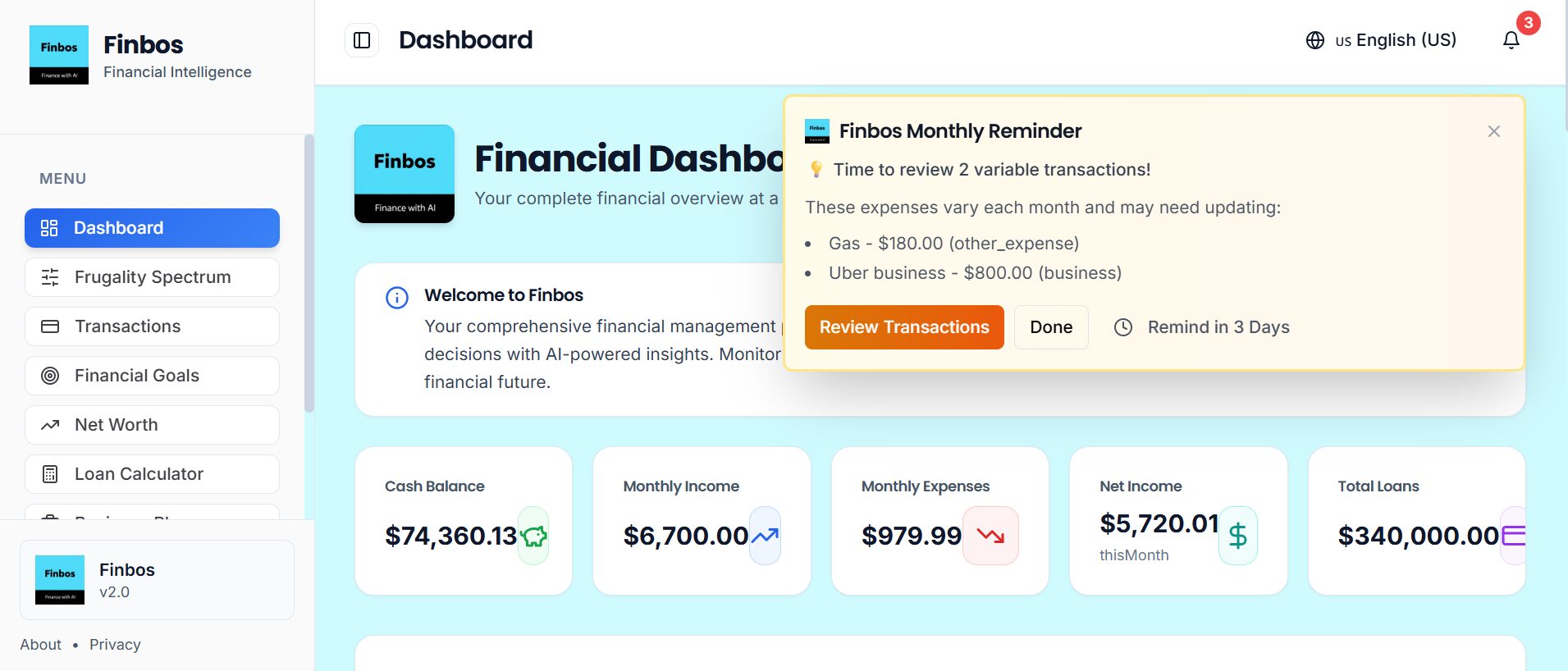Open Frugality Spectrum from the menu

pos(152,277)
